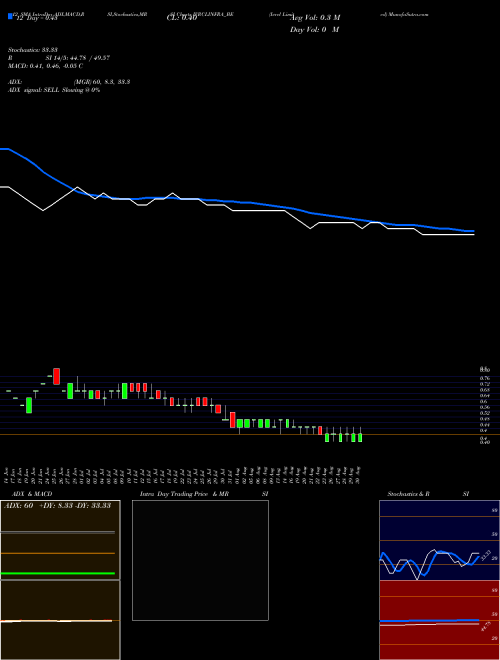Click inside the empty Intra Day Trading Price panel

coord(200,560)
